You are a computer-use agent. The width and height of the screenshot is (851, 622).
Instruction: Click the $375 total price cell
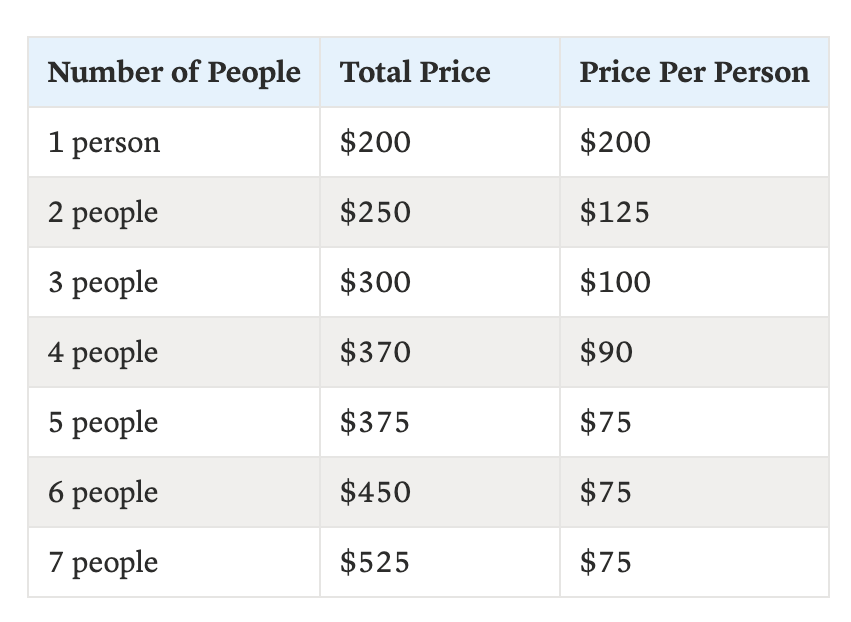[x=440, y=422]
